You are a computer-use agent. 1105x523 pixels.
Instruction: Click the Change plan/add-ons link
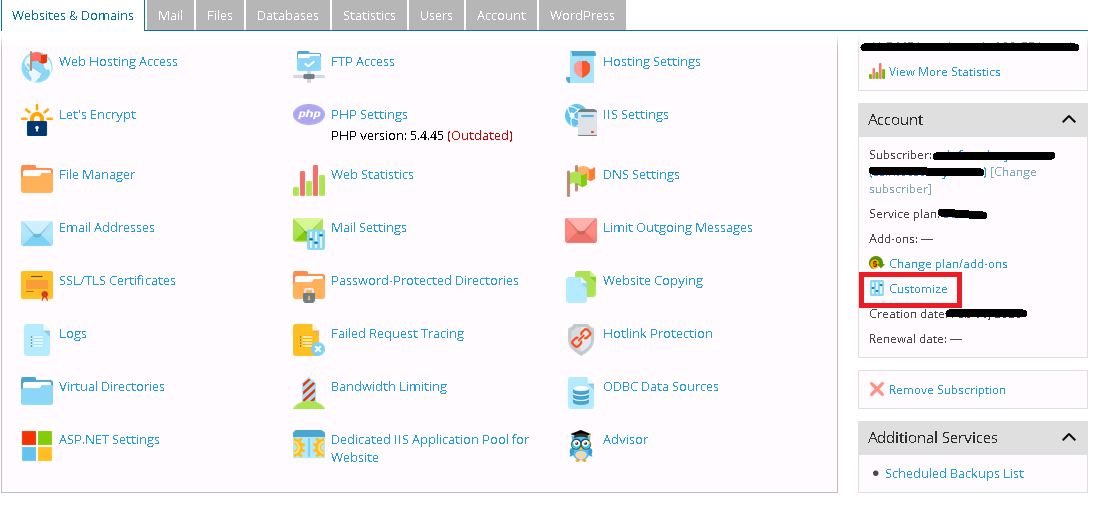pyautogui.click(x=949, y=264)
